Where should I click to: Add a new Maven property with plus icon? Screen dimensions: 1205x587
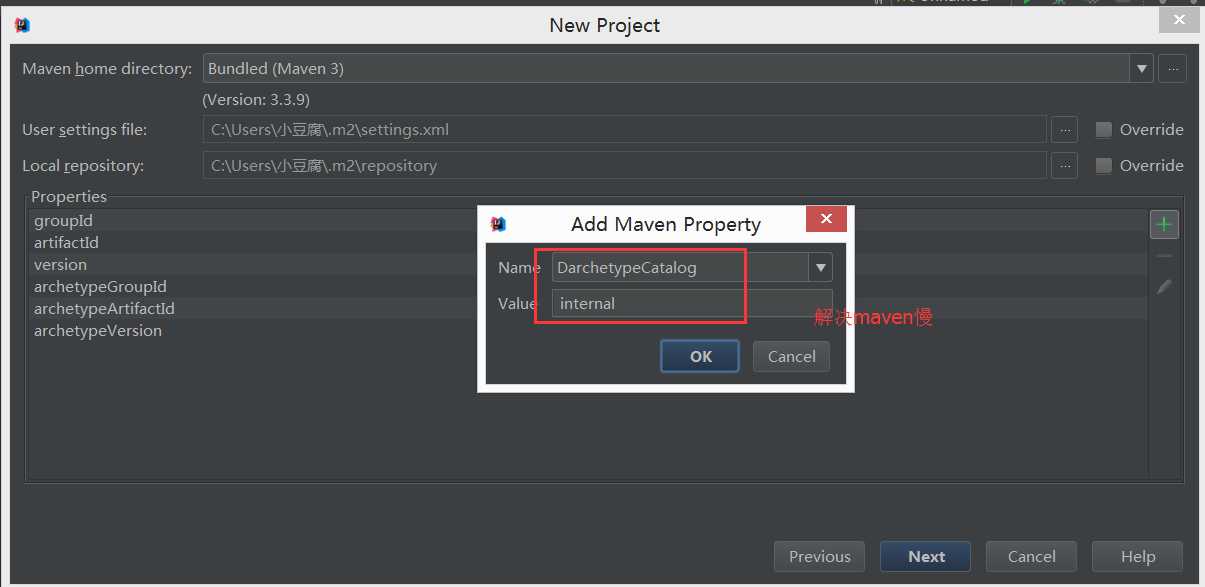point(1163,225)
